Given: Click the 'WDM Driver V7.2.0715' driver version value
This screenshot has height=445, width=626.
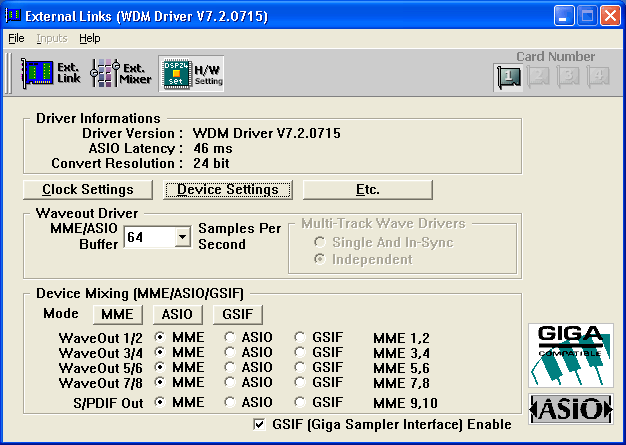Looking at the screenshot, I should click(x=267, y=133).
